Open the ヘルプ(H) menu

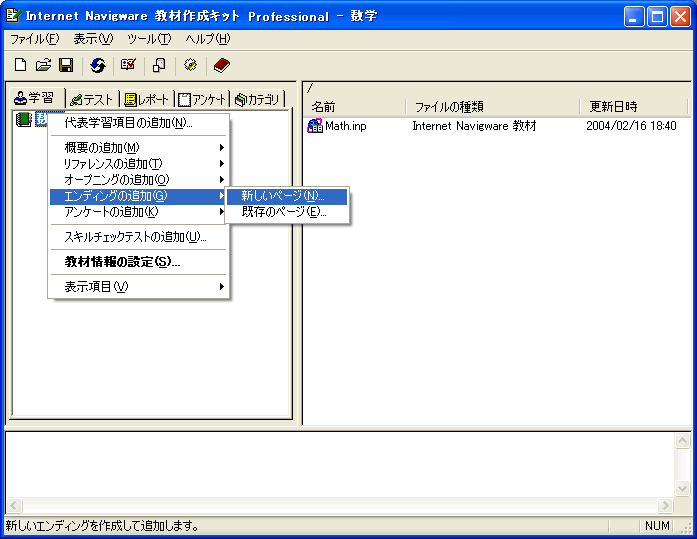click(208, 39)
